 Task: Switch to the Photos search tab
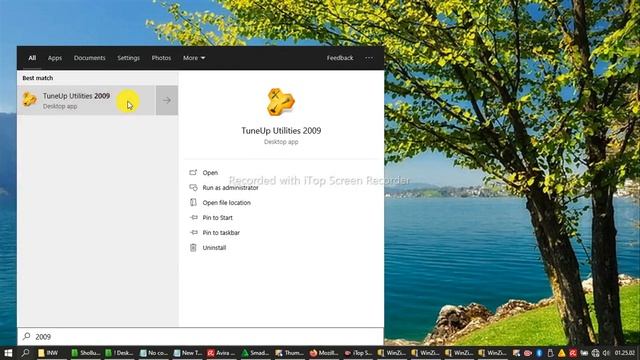(161, 58)
